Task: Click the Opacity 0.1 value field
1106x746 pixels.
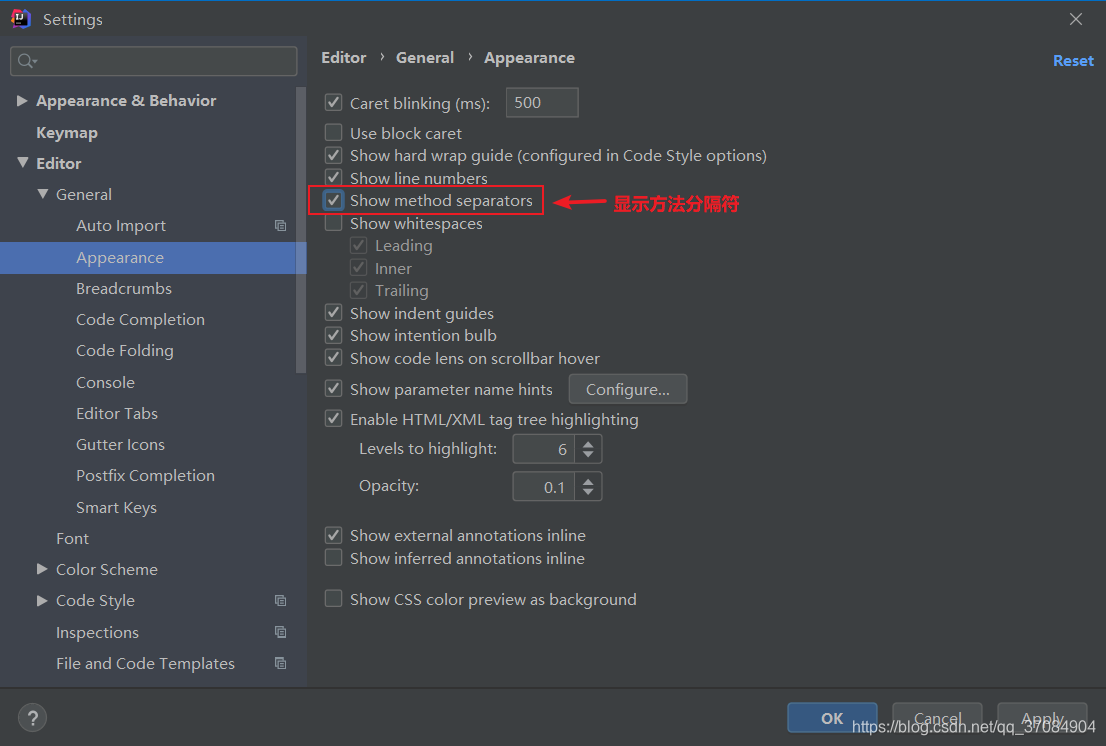Action: 544,487
